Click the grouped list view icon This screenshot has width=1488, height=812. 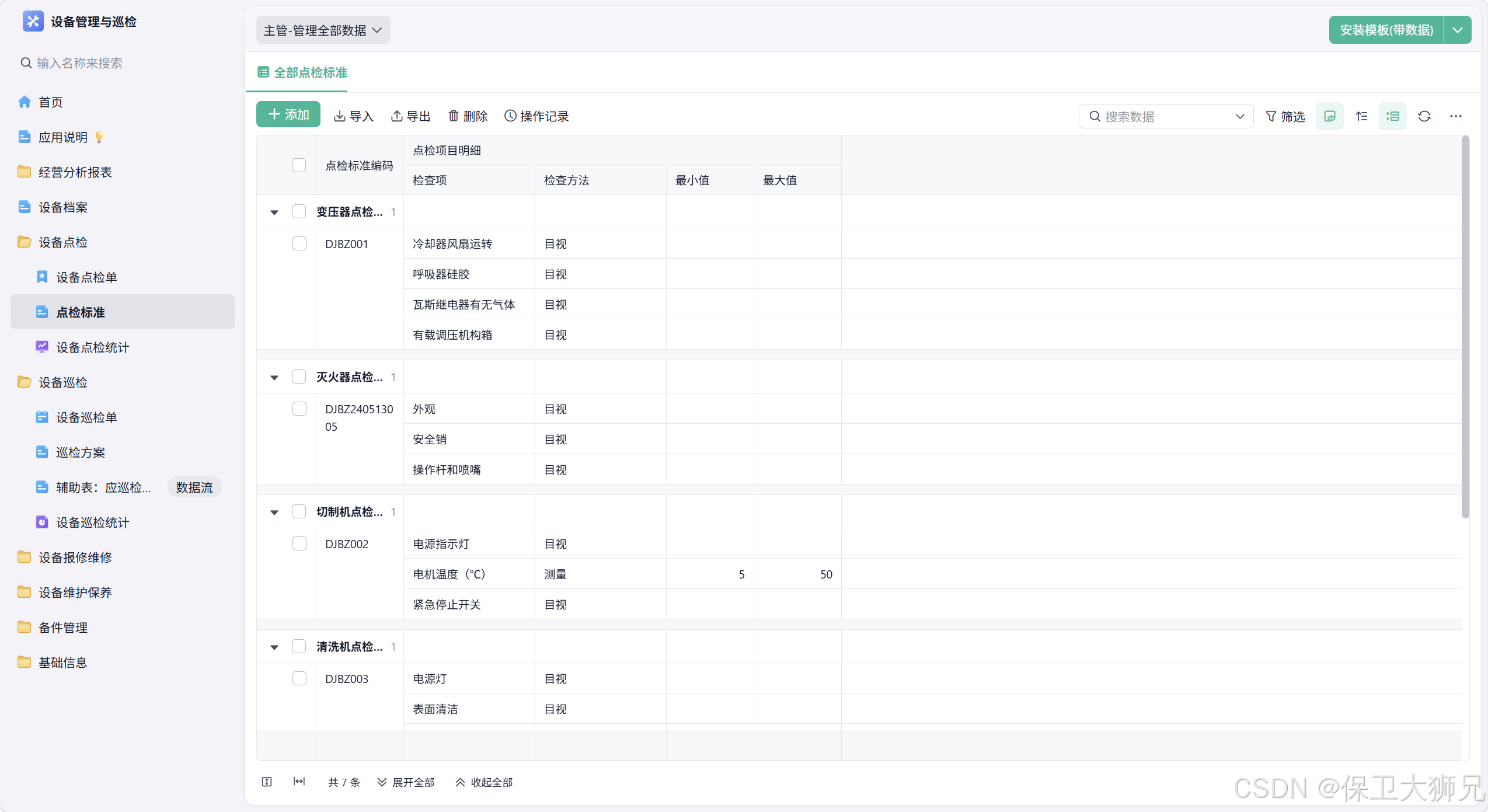point(1393,116)
